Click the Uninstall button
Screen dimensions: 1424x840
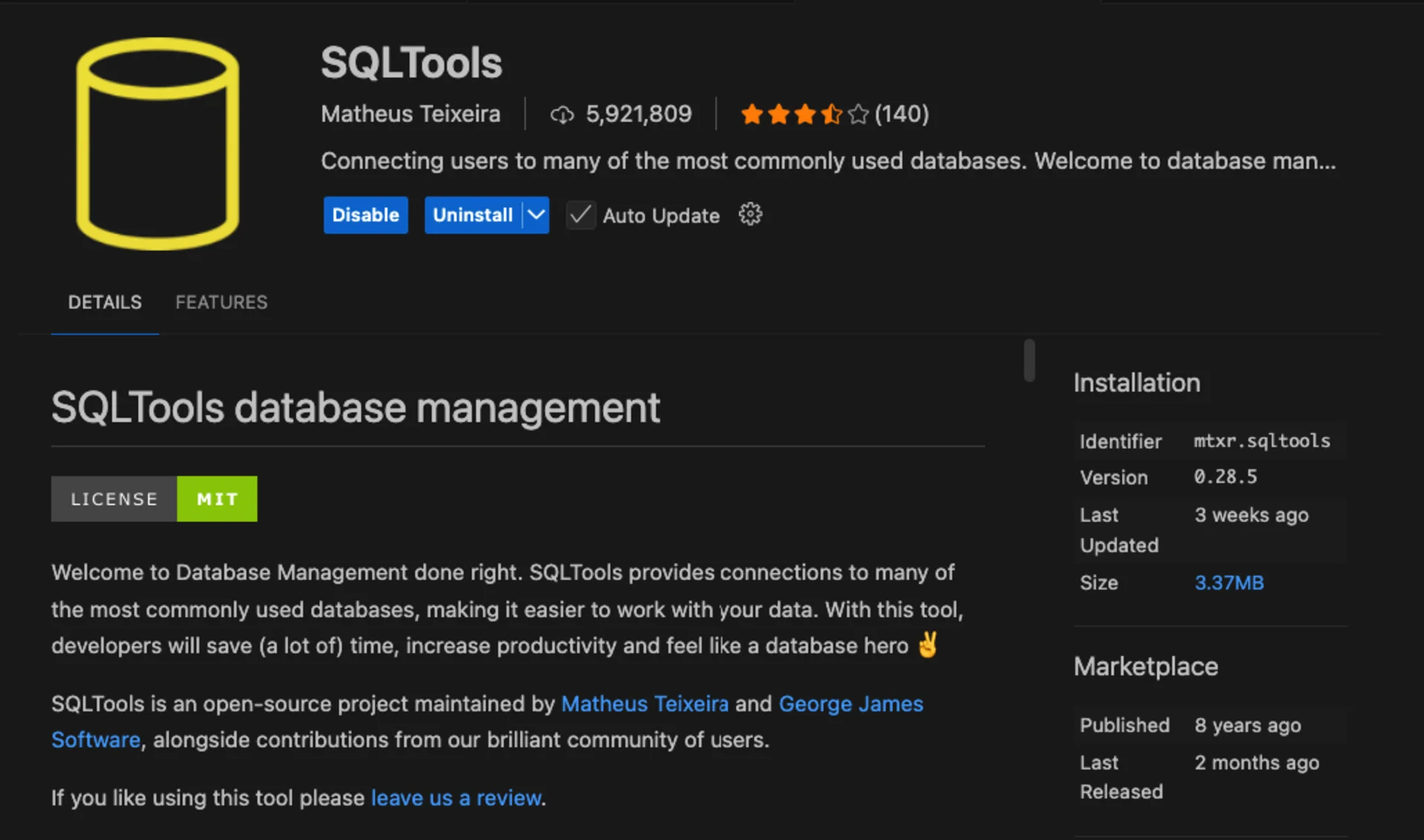472,215
